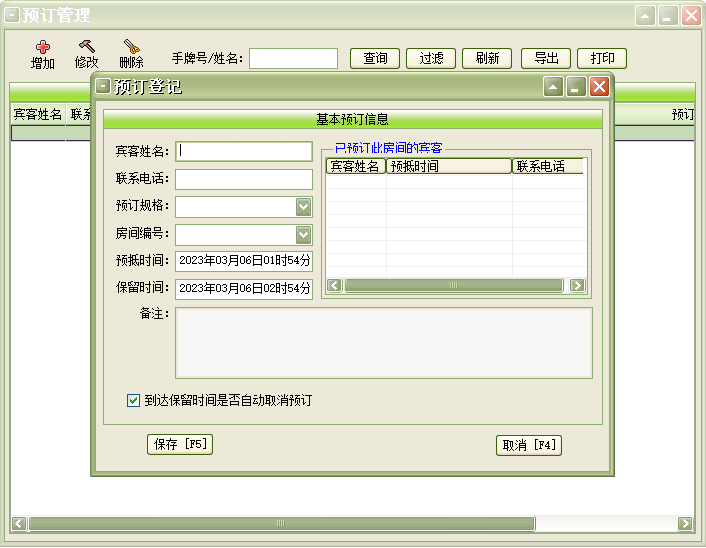Toggle the 到达保留时间是否自动取消预订 checkbox
The width and height of the screenshot is (706, 548).
133,400
